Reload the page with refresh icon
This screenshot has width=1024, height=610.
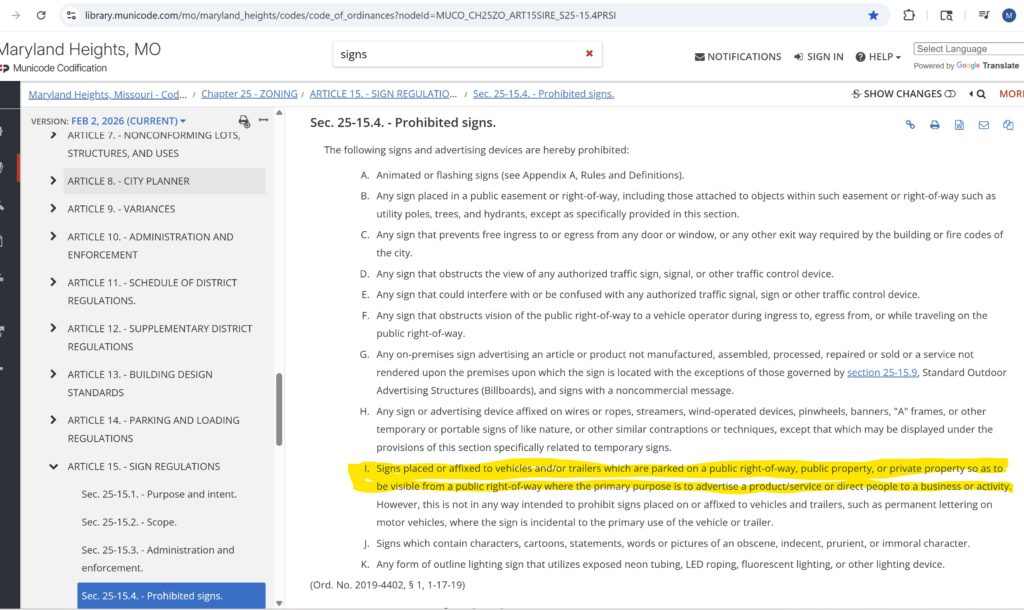(41, 15)
